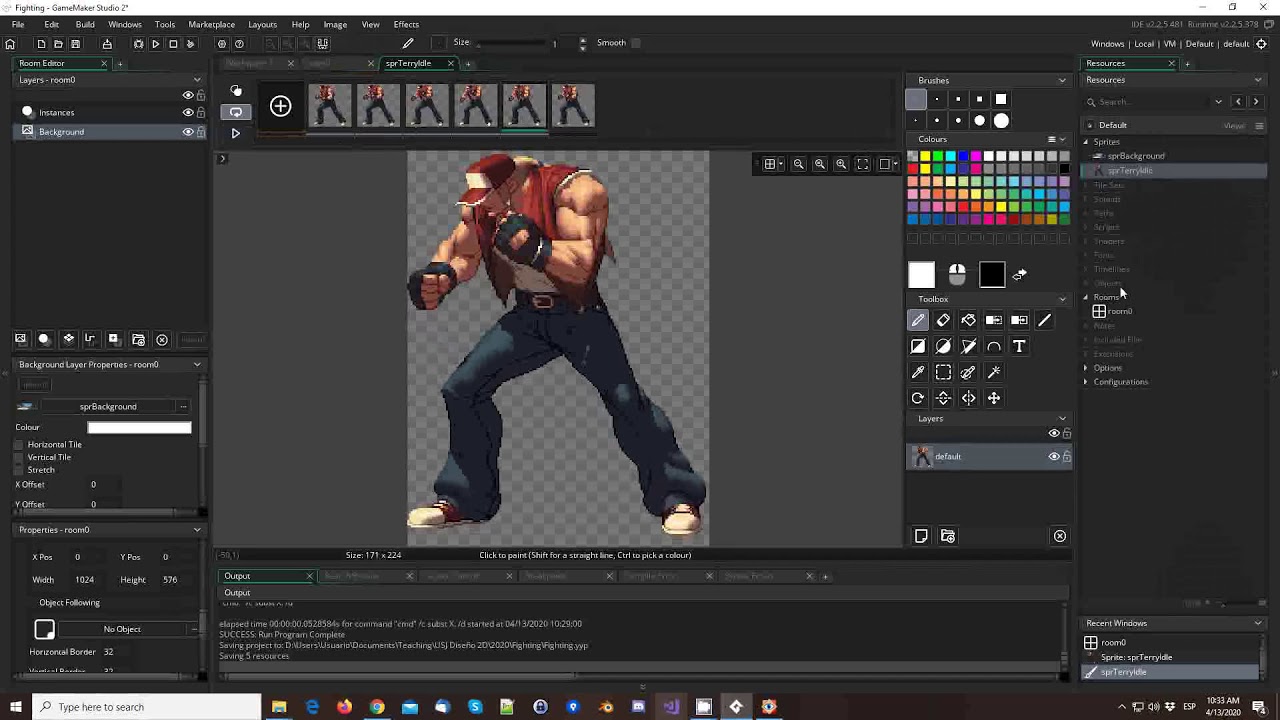This screenshot has height=720, width=1280.
Task: Select the Pencil tool in Toolbox
Action: [x=918, y=320]
